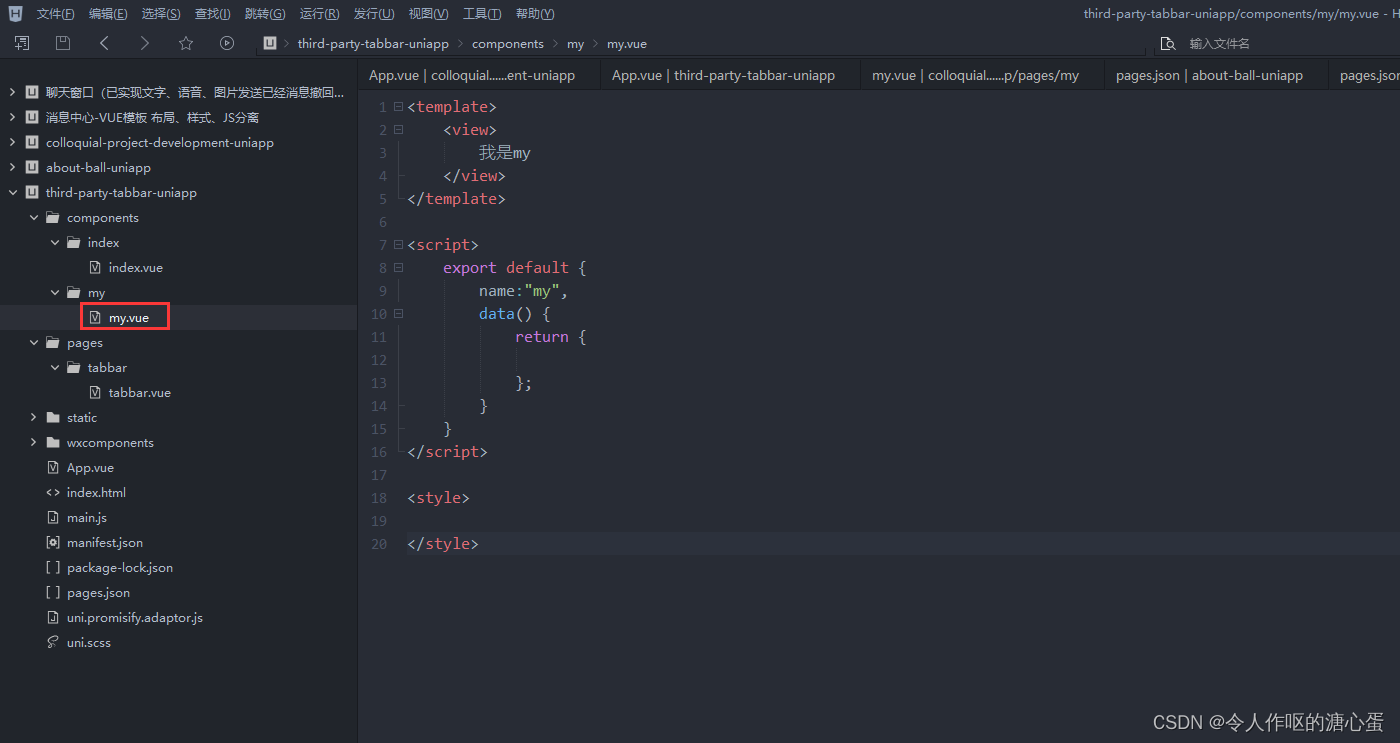Fold the view block at line 2
1400x743 pixels.
point(398,129)
